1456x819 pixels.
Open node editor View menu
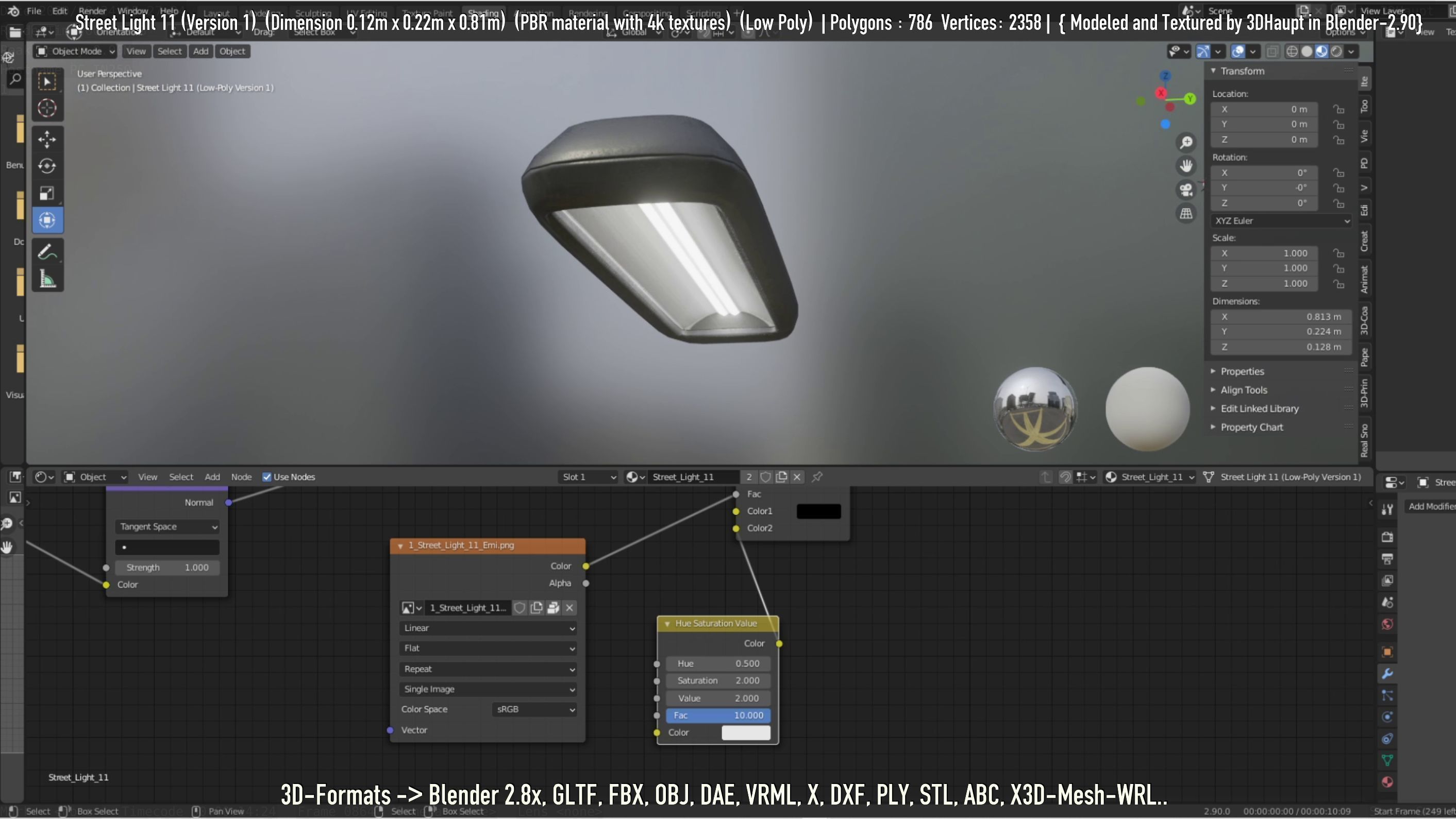(147, 476)
